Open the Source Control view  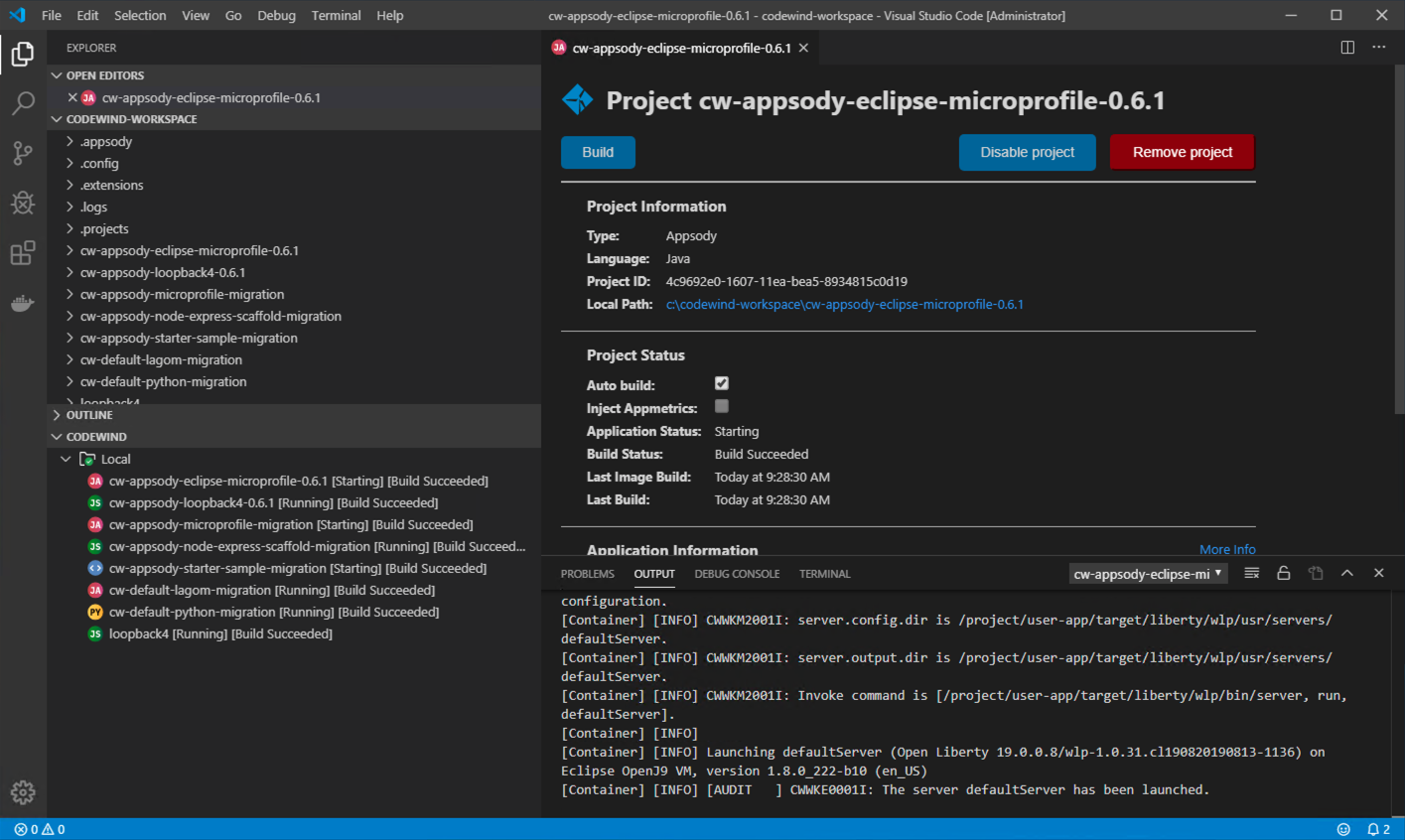[x=23, y=153]
